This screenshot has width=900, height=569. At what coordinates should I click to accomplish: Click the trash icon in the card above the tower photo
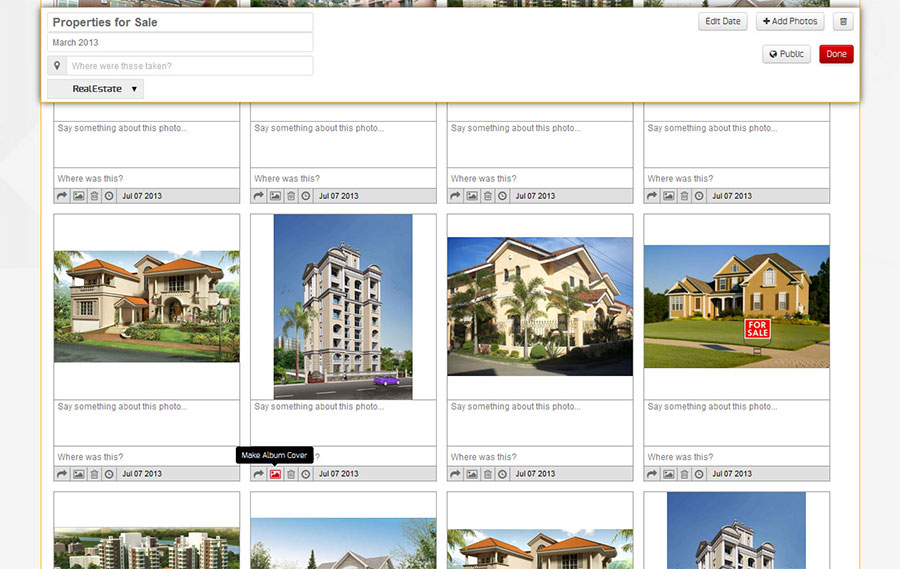[x=292, y=196]
